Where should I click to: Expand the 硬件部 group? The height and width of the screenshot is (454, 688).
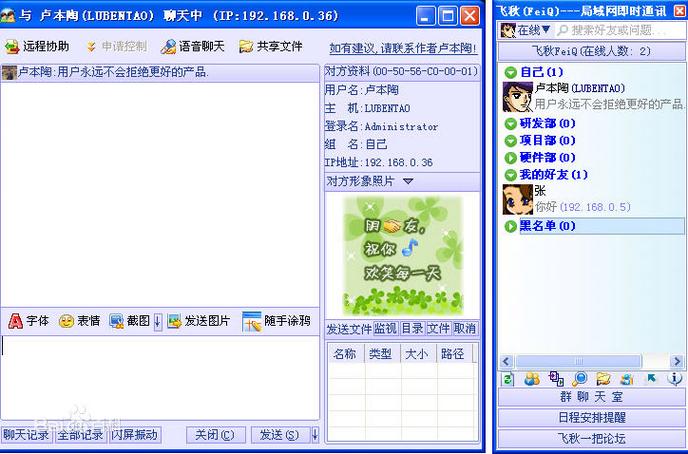point(510,158)
